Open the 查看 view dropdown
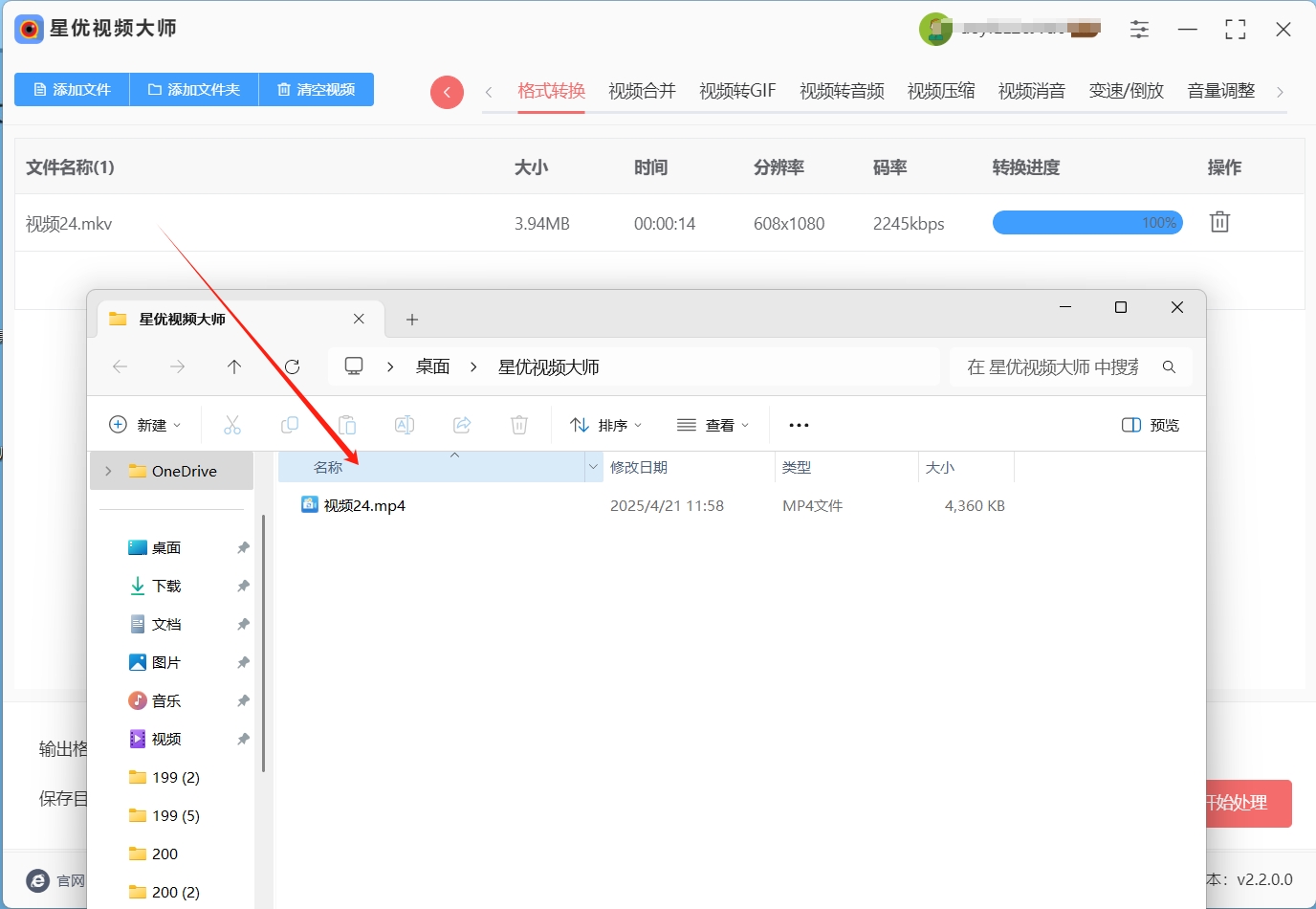The image size is (1316, 909). pos(713,425)
